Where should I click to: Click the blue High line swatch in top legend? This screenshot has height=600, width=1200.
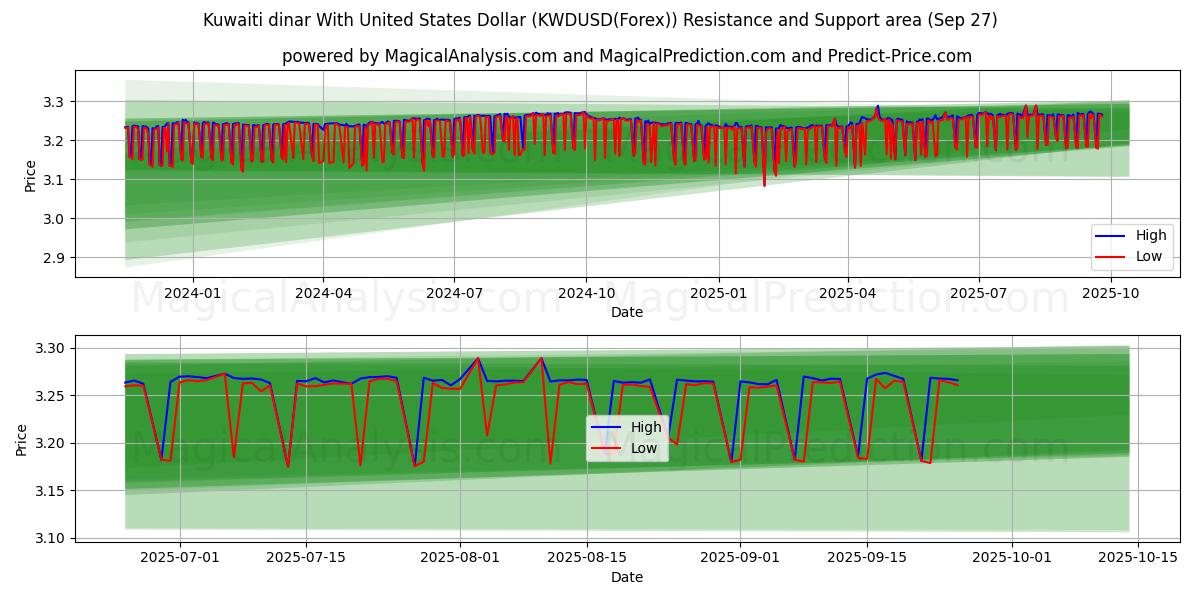pos(1111,236)
